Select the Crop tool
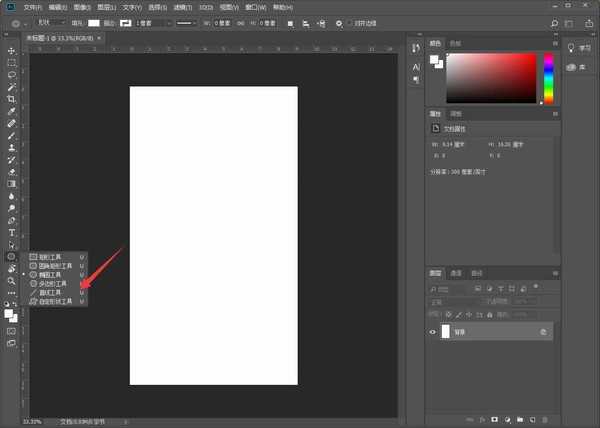 (12, 99)
